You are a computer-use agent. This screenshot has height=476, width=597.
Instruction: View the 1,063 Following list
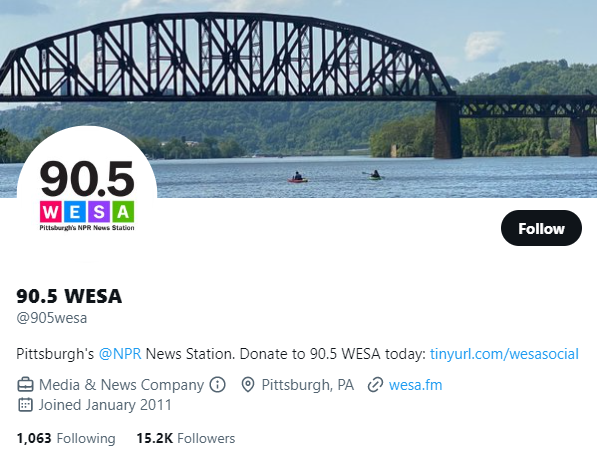pos(66,438)
